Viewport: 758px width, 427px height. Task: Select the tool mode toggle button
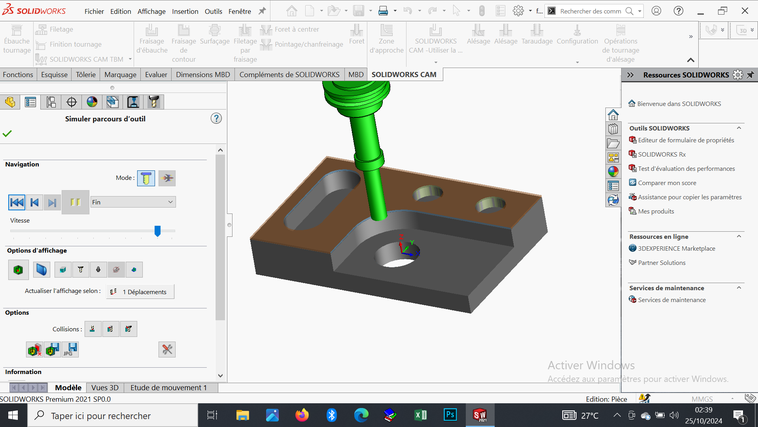point(146,177)
